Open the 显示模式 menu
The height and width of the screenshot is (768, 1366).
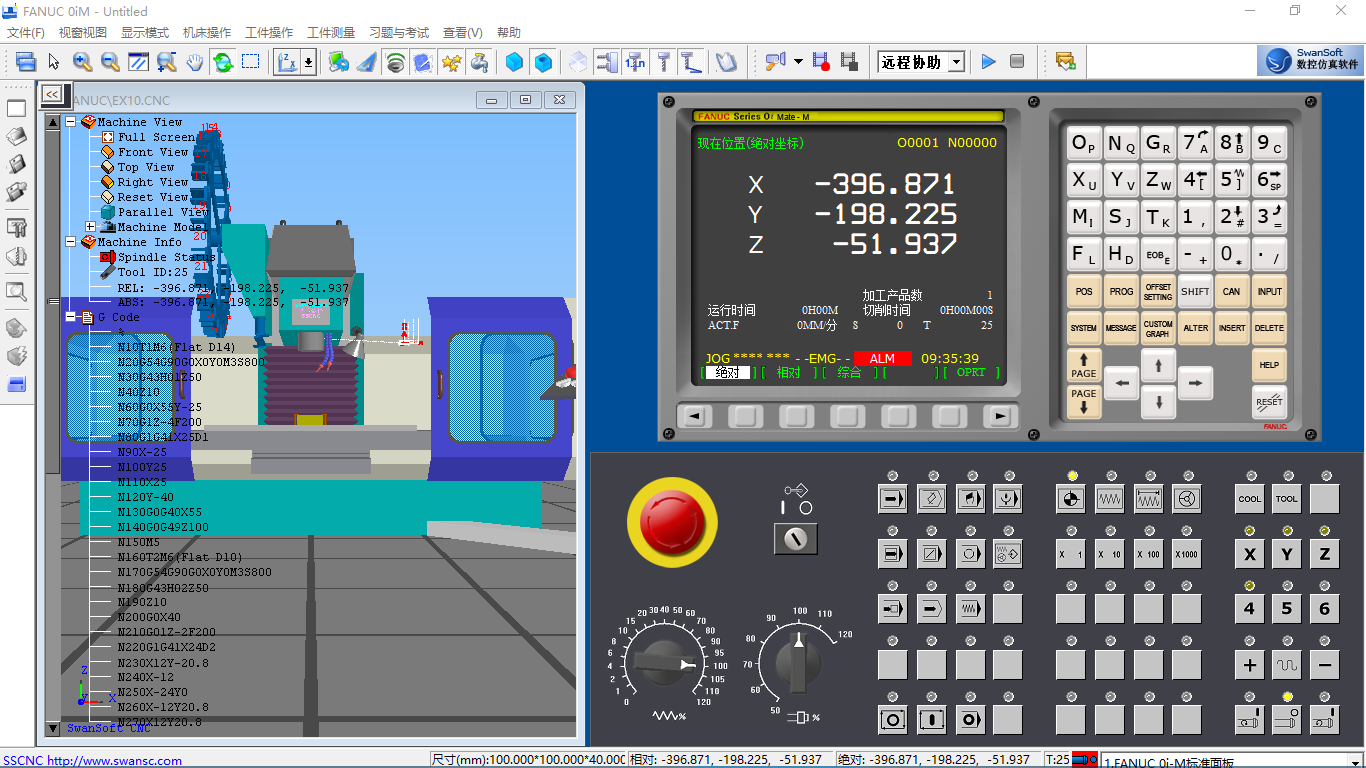point(145,33)
